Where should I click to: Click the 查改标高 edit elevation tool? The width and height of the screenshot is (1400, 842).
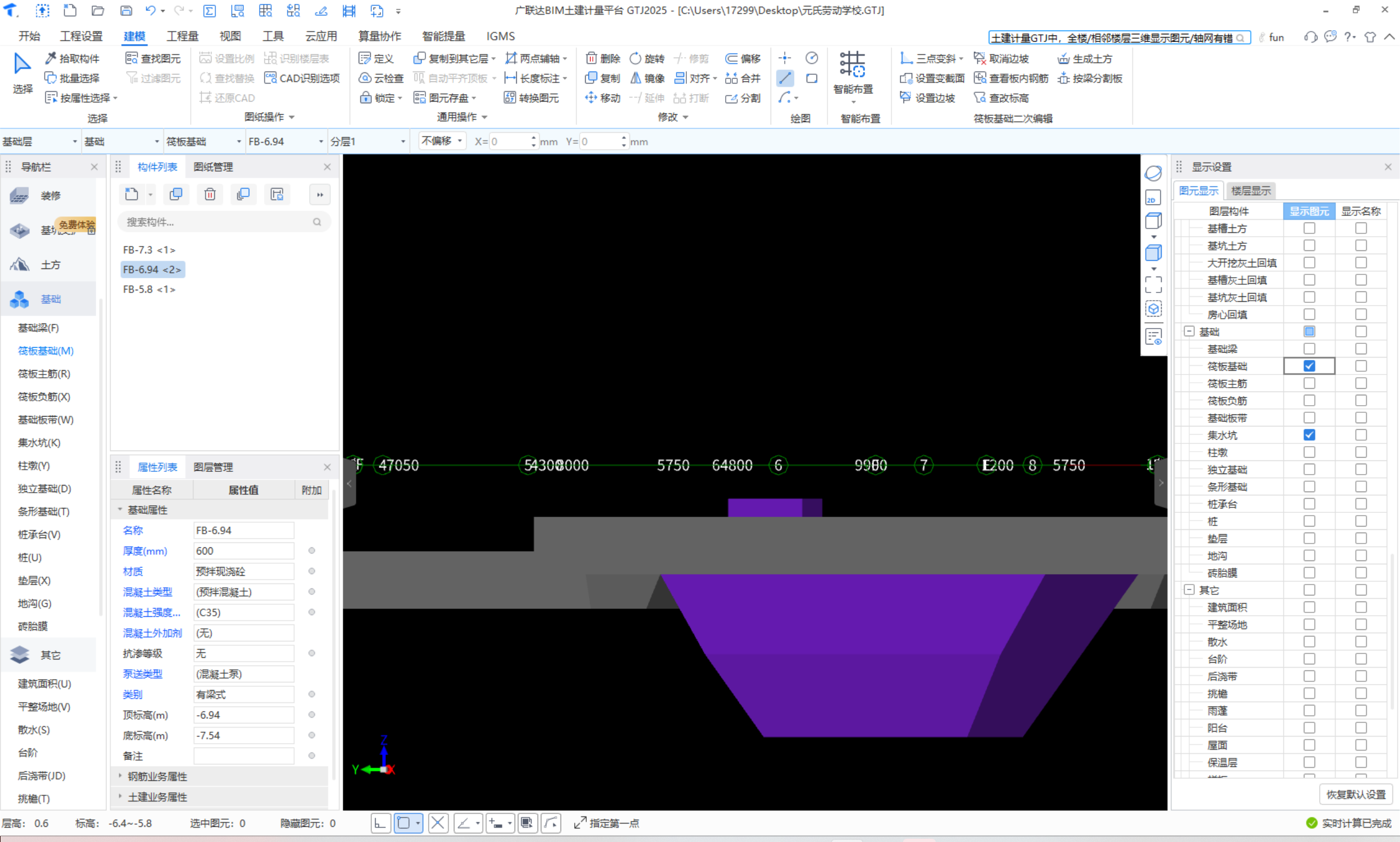1001,97
